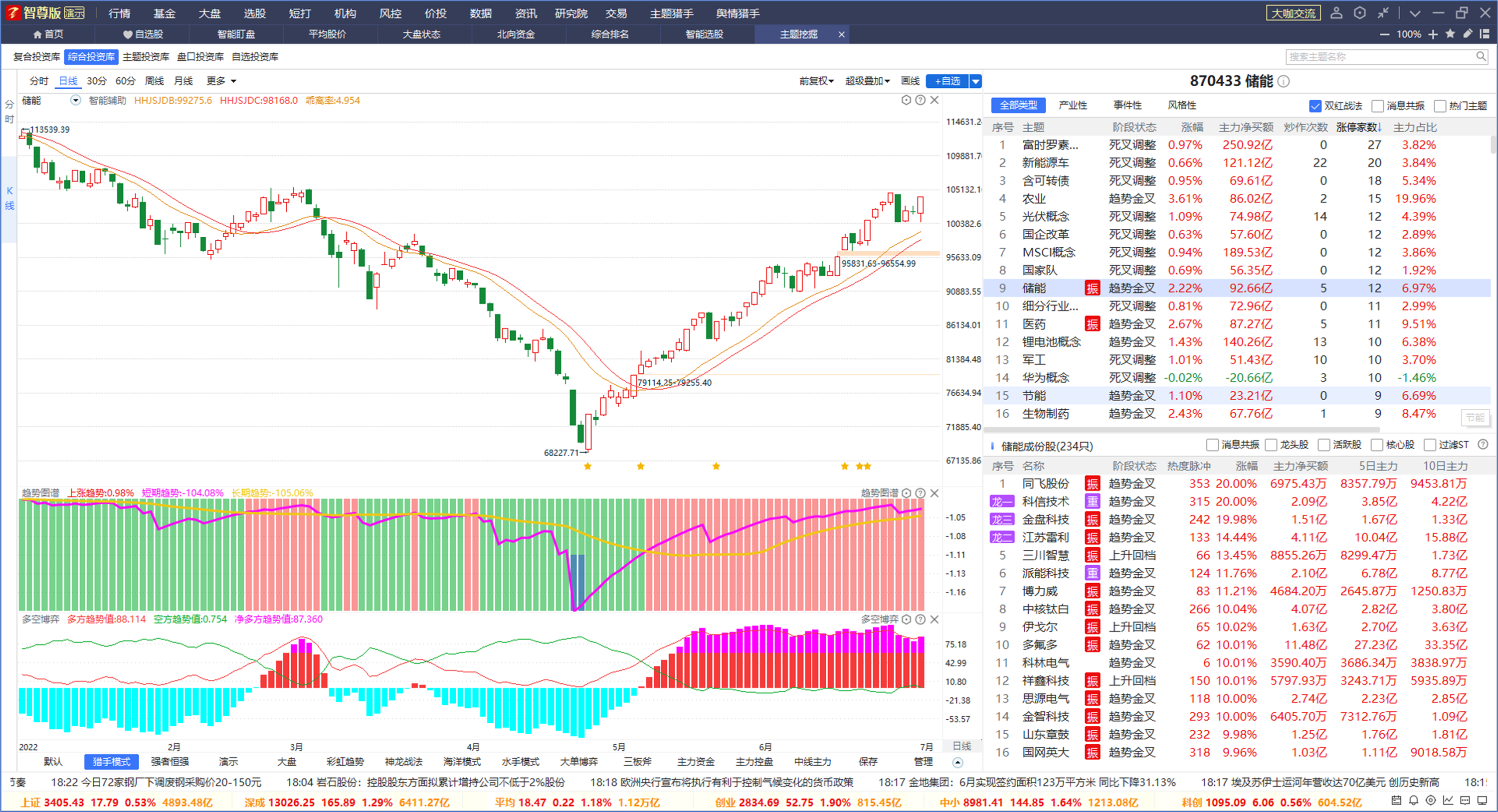Click the info icon next to 870433 储能
Screen dimensions: 1498x812
pyautogui.click(x=1284, y=81)
